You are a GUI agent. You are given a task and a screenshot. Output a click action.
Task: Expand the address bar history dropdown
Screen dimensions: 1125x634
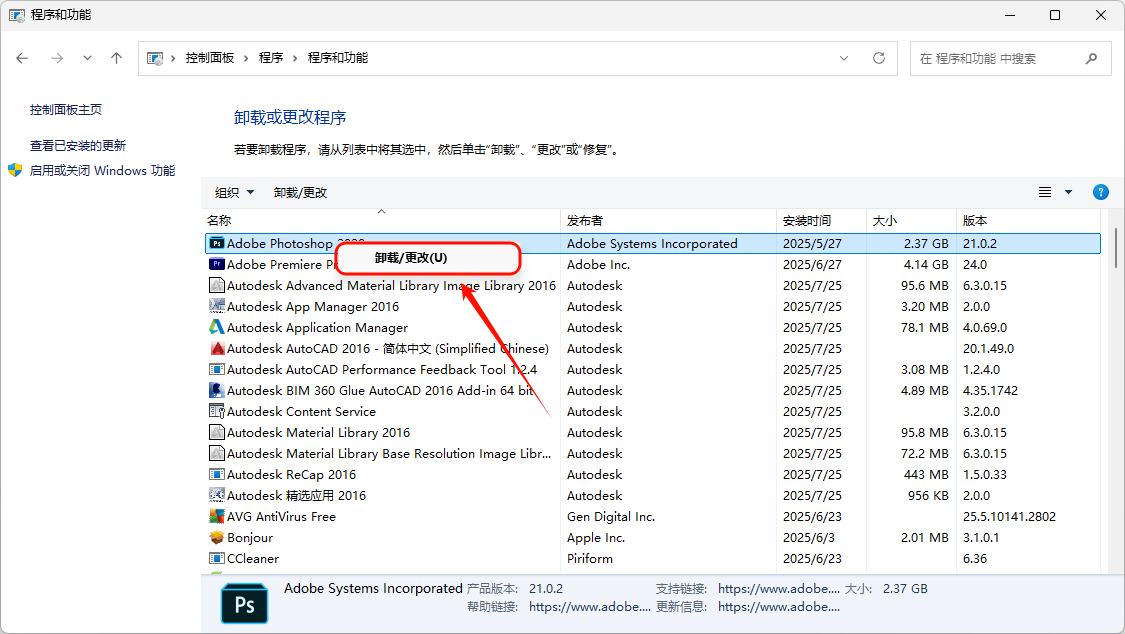(844, 58)
